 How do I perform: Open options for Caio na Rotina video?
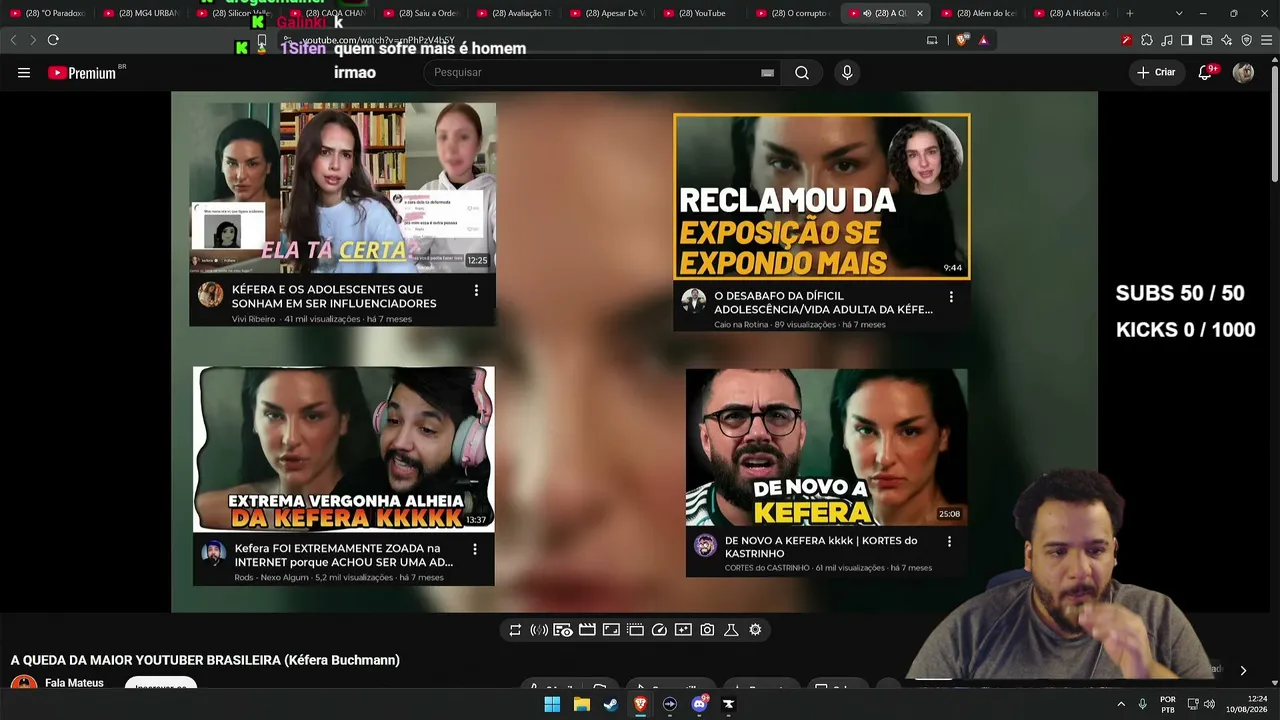pos(951,297)
